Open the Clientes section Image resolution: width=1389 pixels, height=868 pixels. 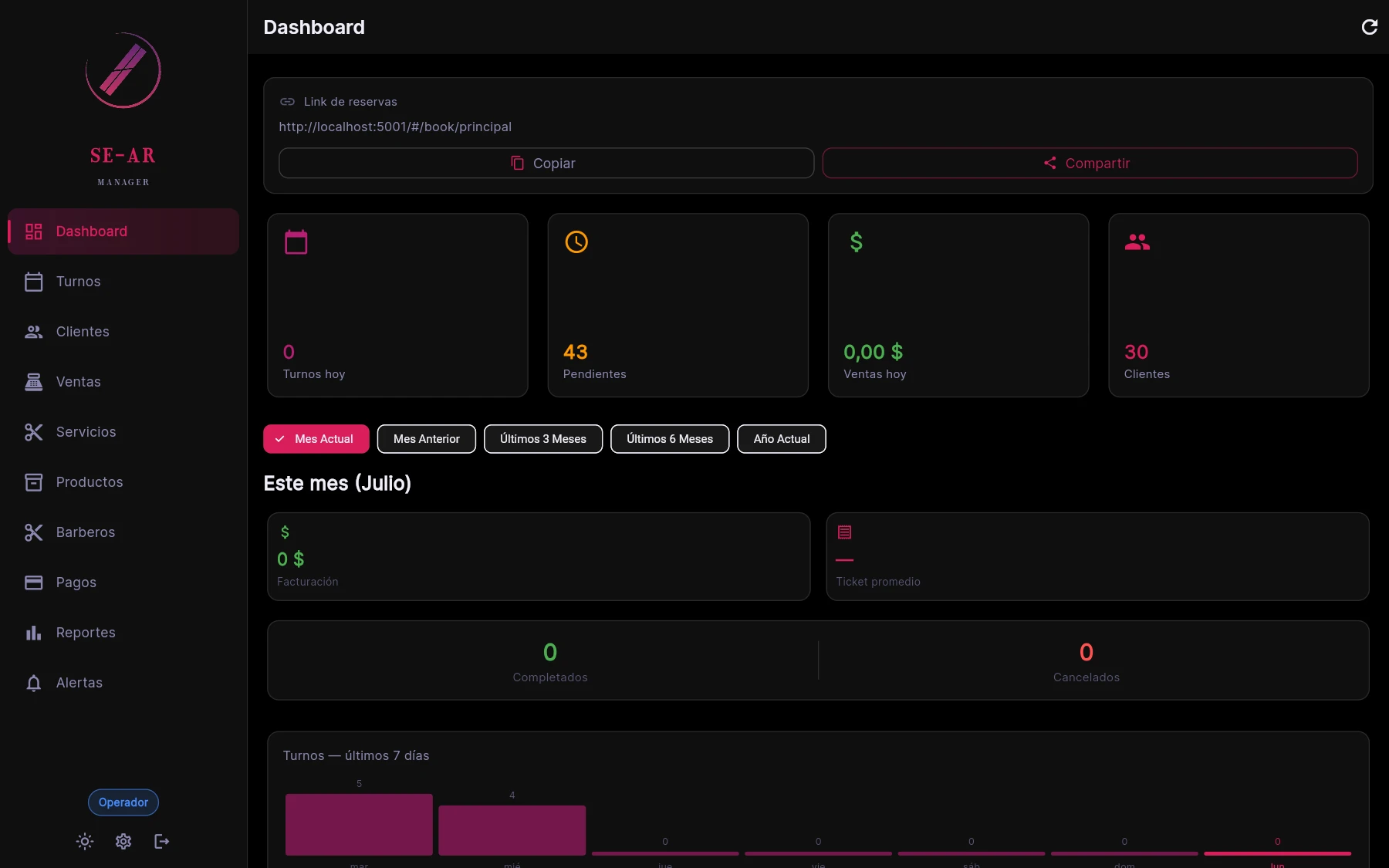point(123,332)
